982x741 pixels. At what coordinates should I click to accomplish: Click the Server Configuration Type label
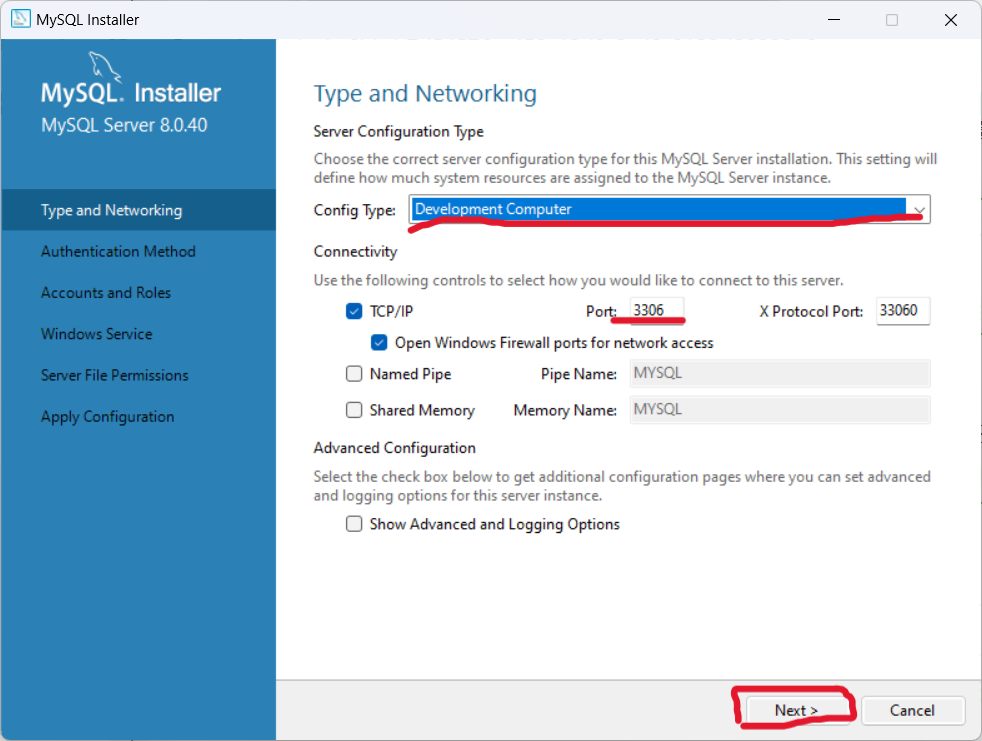[398, 132]
